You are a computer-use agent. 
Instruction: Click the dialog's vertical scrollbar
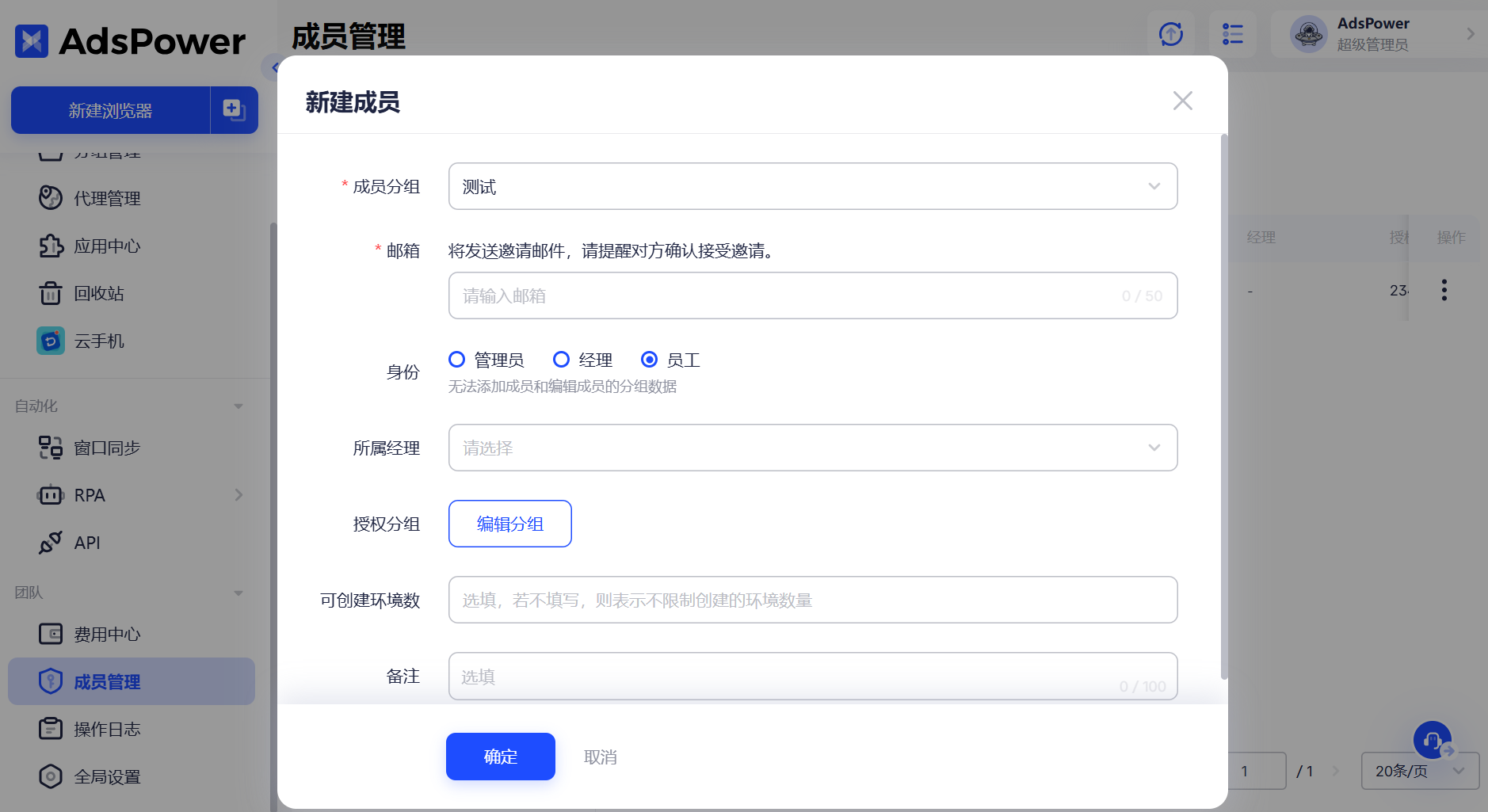pos(1224,406)
